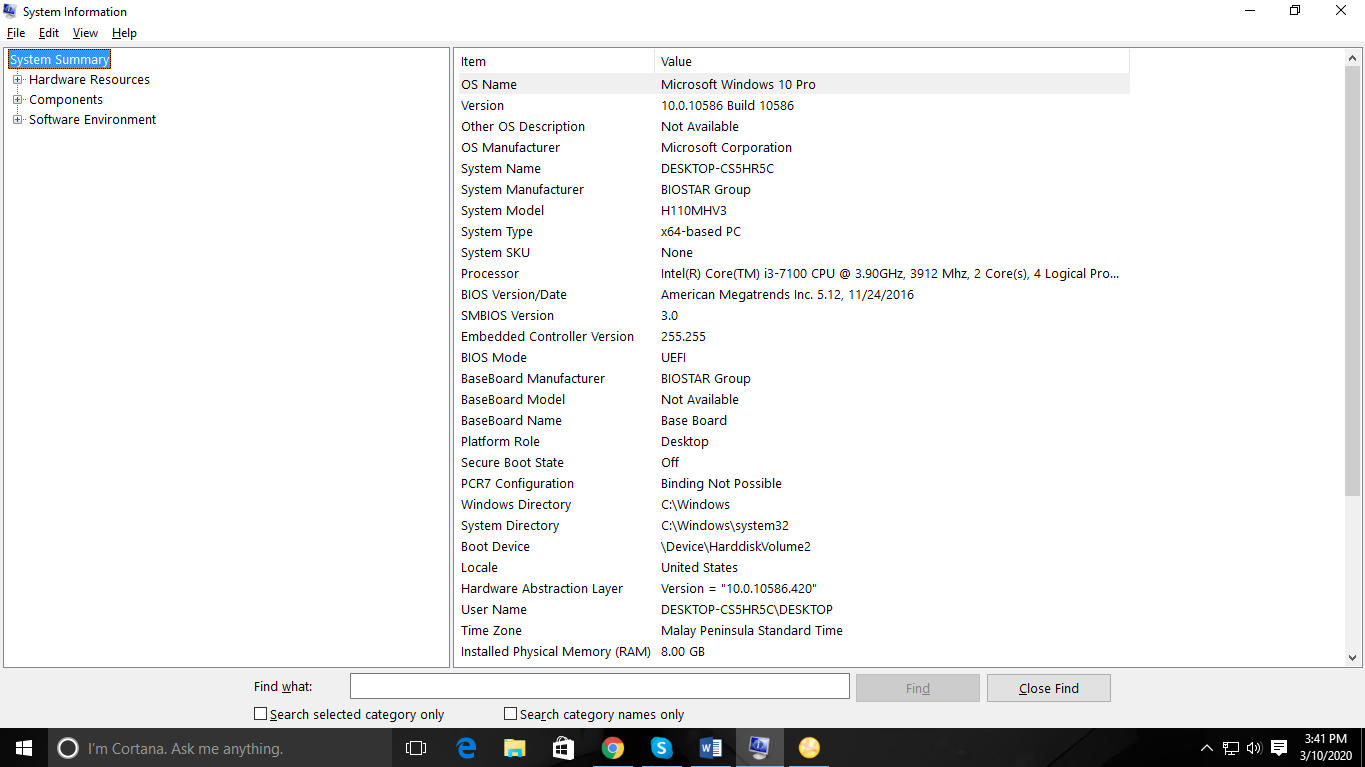
Task: Click the volume speaker tray icon
Action: click(x=1254, y=748)
